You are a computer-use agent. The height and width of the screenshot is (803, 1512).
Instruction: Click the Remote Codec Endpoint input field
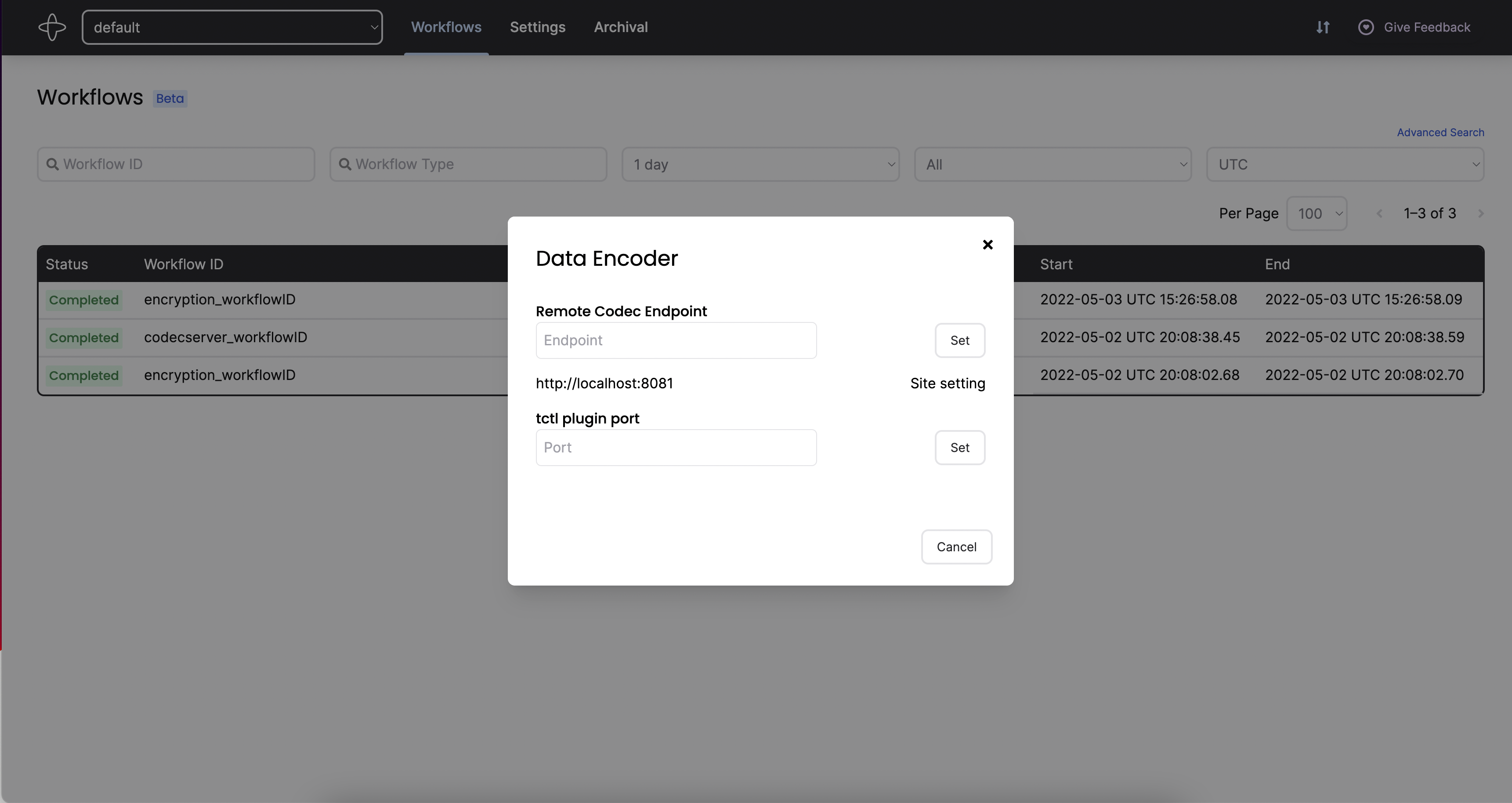tap(676, 340)
